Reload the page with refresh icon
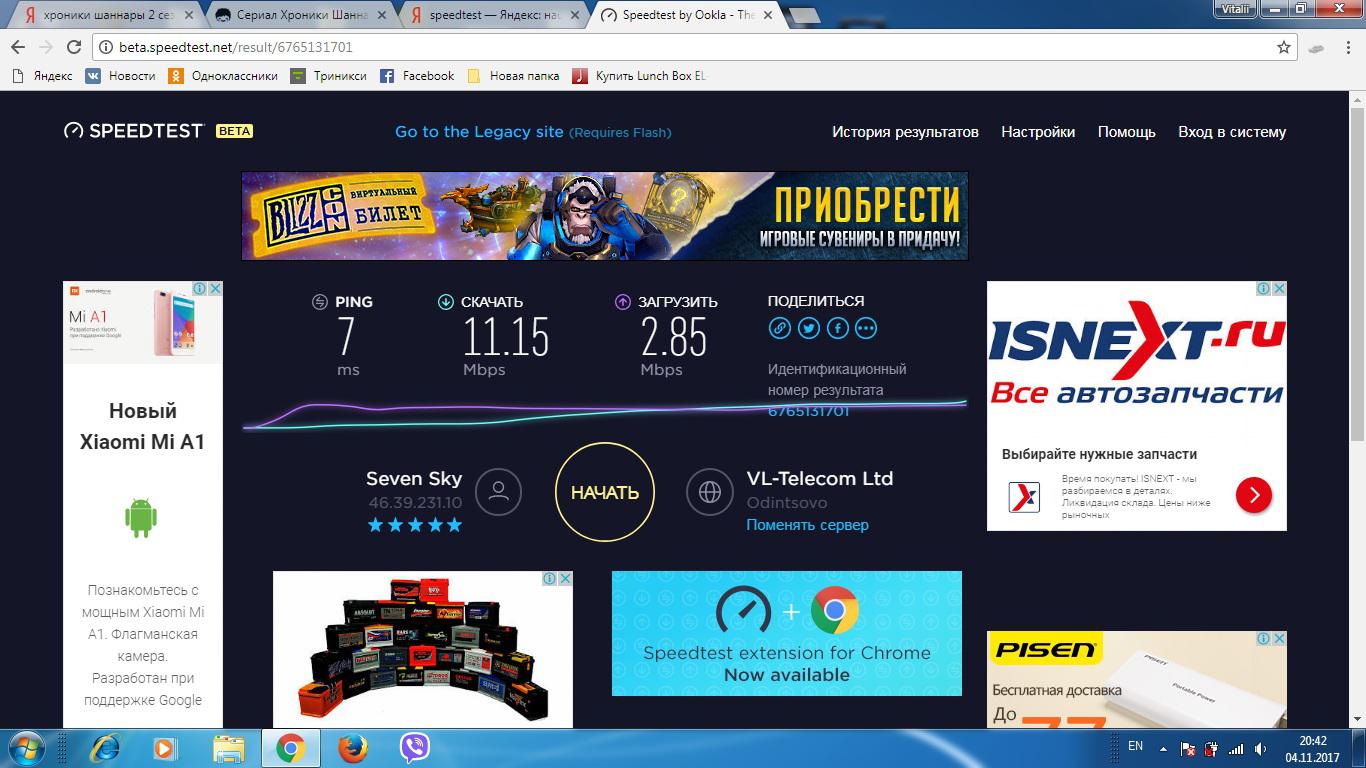 pyautogui.click(x=74, y=47)
